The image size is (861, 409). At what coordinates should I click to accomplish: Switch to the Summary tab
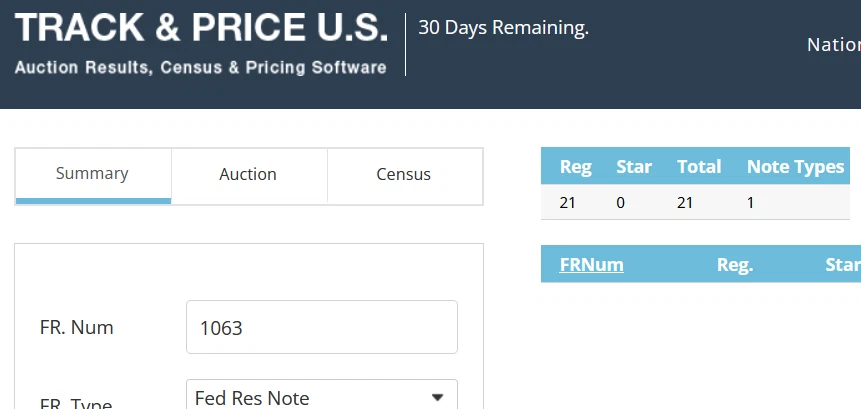(x=92, y=174)
